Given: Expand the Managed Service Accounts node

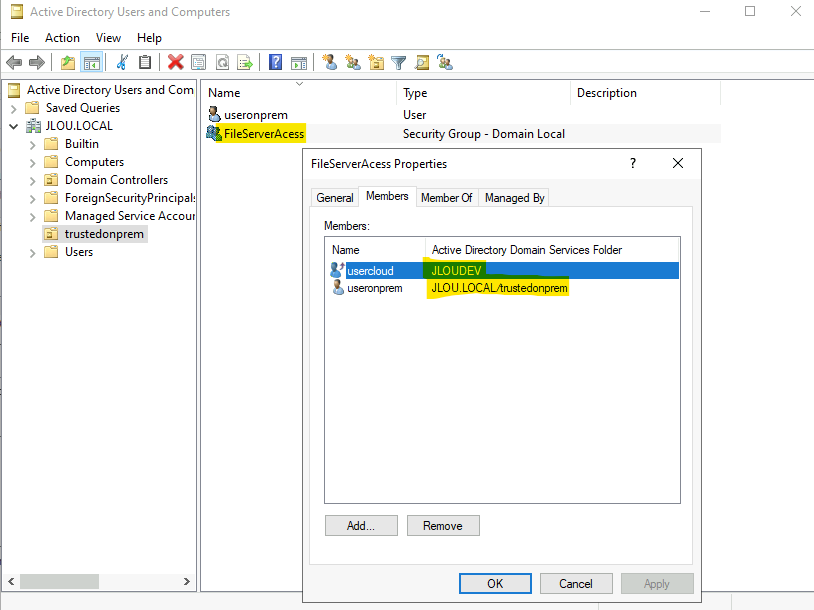Looking at the screenshot, I should tap(33, 216).
